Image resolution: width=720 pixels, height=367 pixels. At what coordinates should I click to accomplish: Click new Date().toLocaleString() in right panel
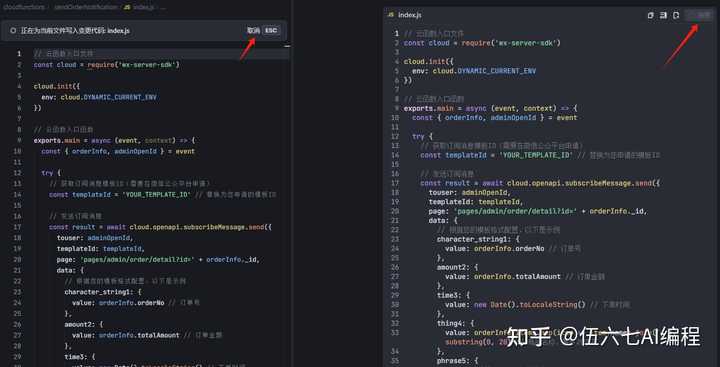tap(530, 305)
